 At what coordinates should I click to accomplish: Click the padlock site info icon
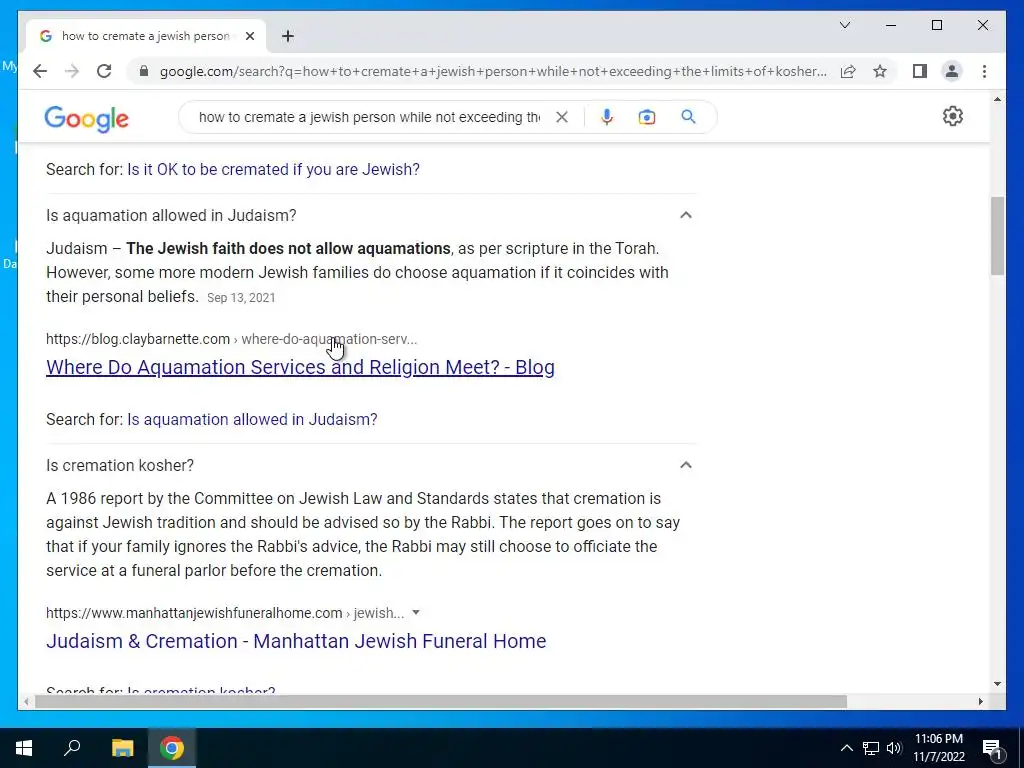coord(144,71)
